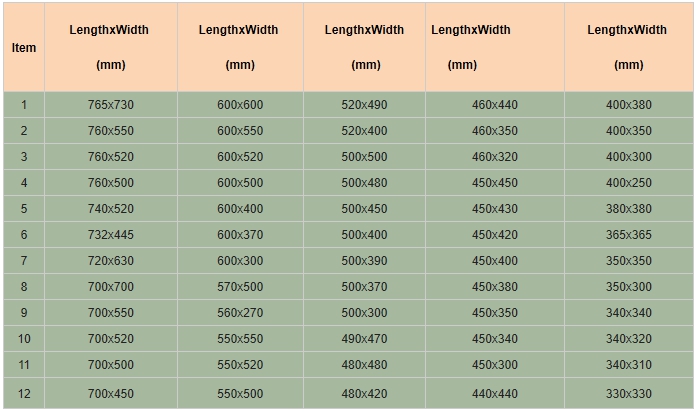Select the 330x330 cell
This screenshot has width=696, height=412.
tap(629, 393)
